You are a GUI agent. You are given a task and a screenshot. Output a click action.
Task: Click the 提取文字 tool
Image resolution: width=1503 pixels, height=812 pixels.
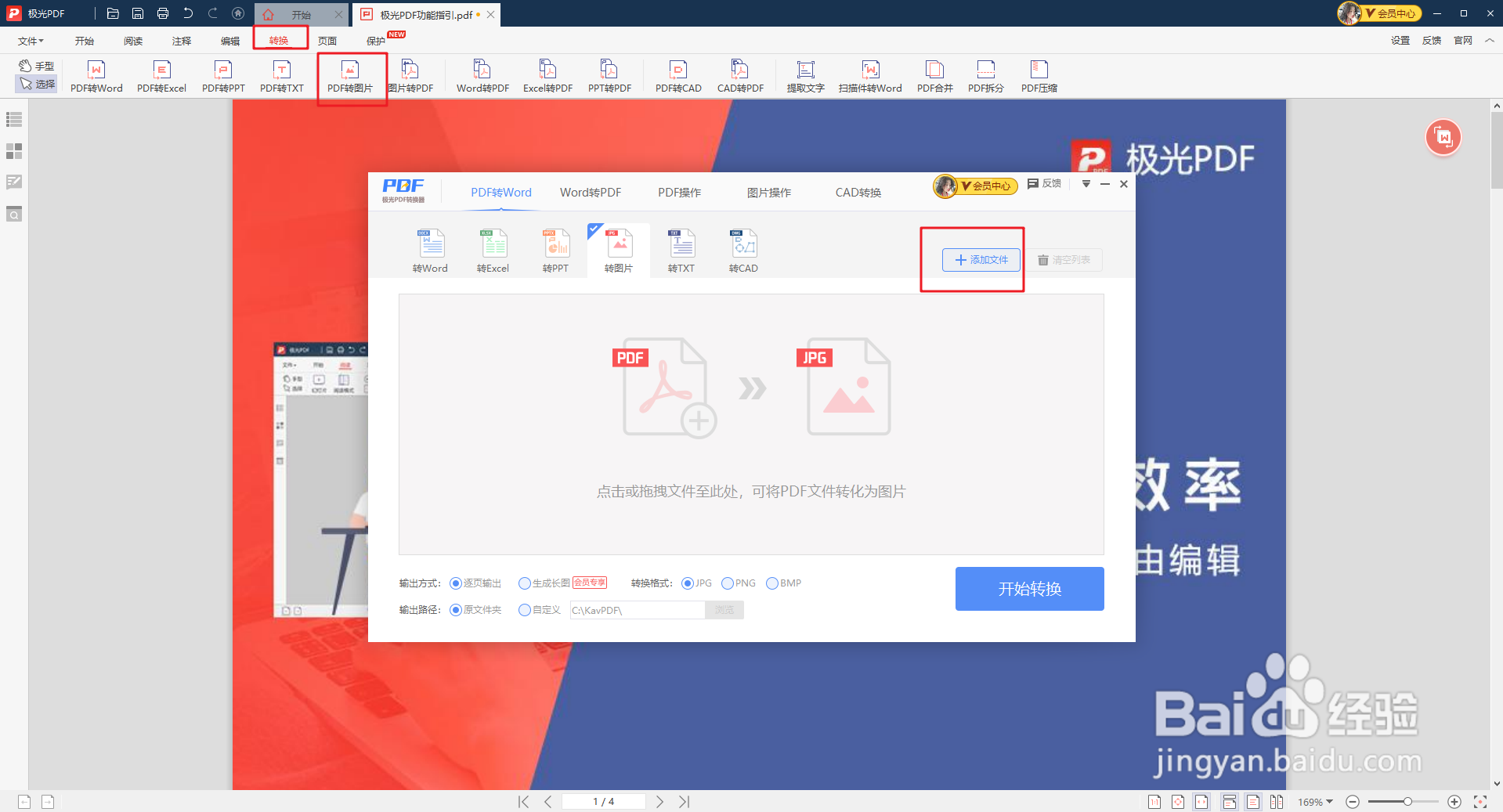(x=805, y=77)
